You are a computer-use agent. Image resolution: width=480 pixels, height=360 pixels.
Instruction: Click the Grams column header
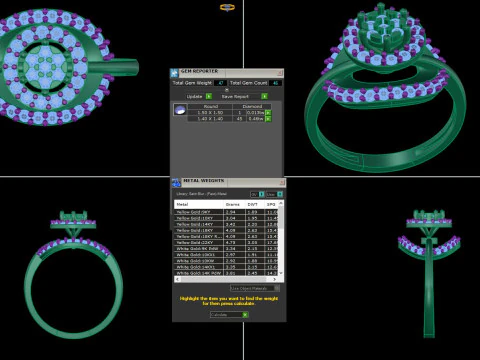pyautogui.click(x=233, y=204)
